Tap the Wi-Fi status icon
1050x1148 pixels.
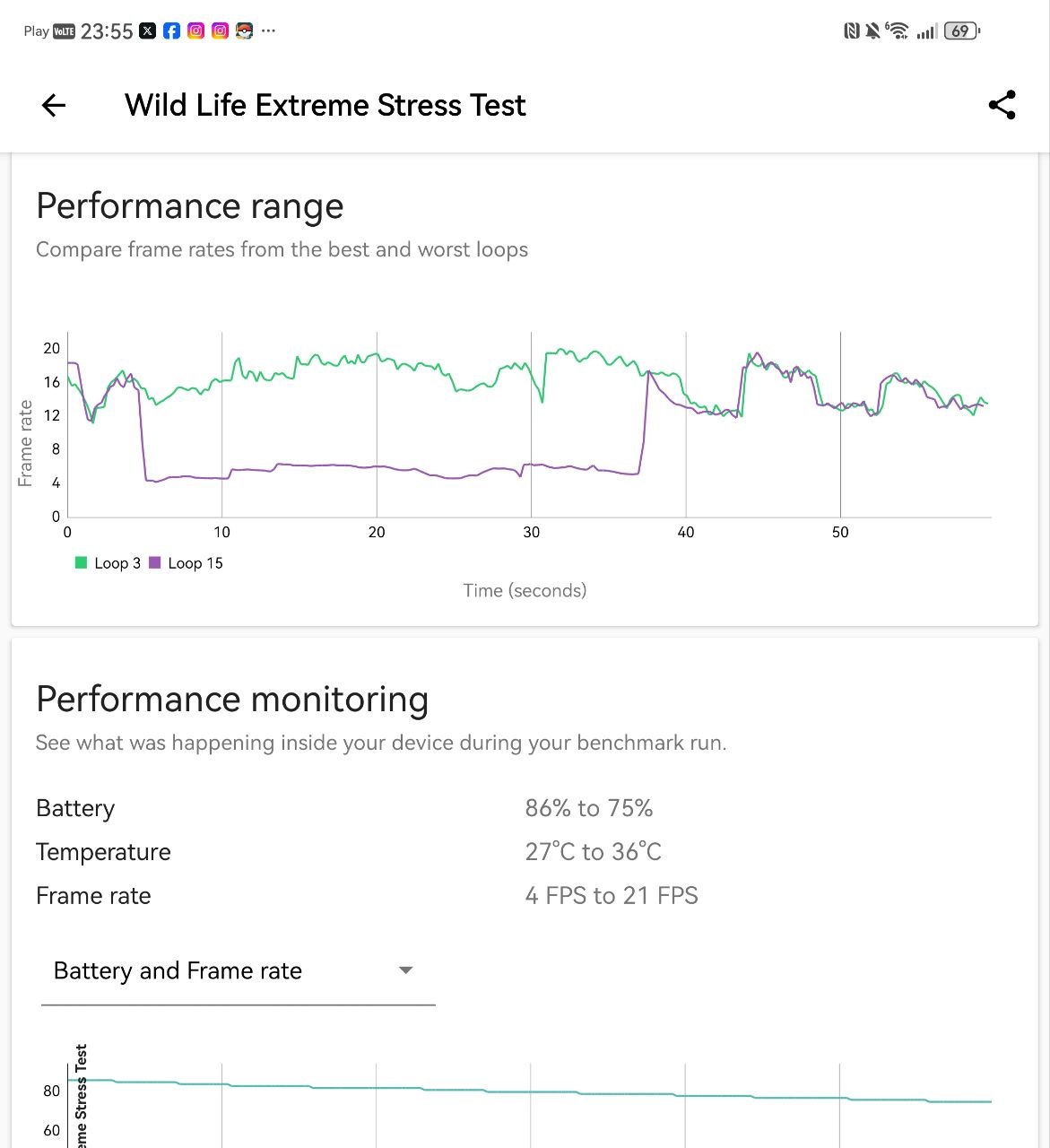click(x=897, y=31)
